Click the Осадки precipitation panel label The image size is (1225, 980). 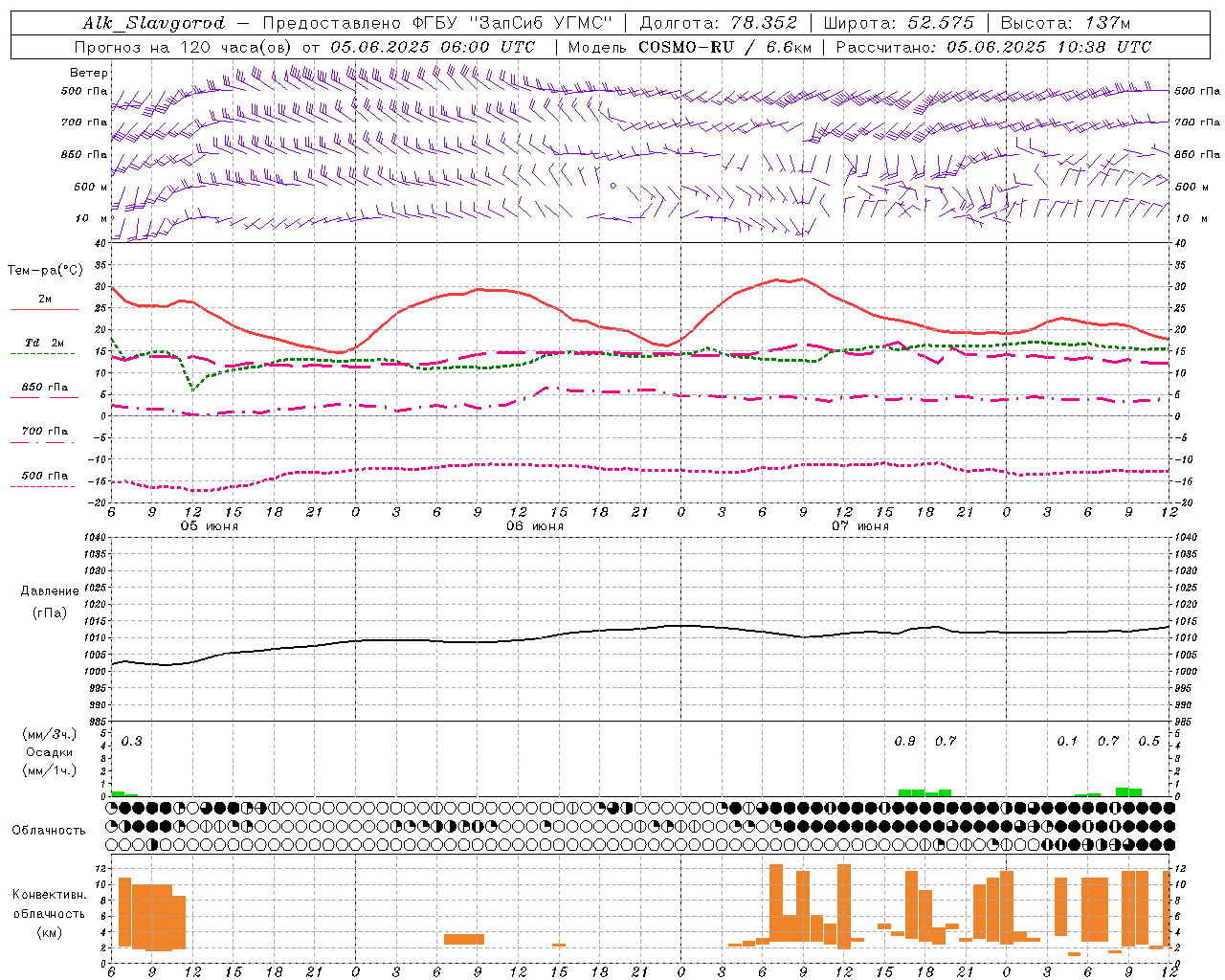coord(50,752)
